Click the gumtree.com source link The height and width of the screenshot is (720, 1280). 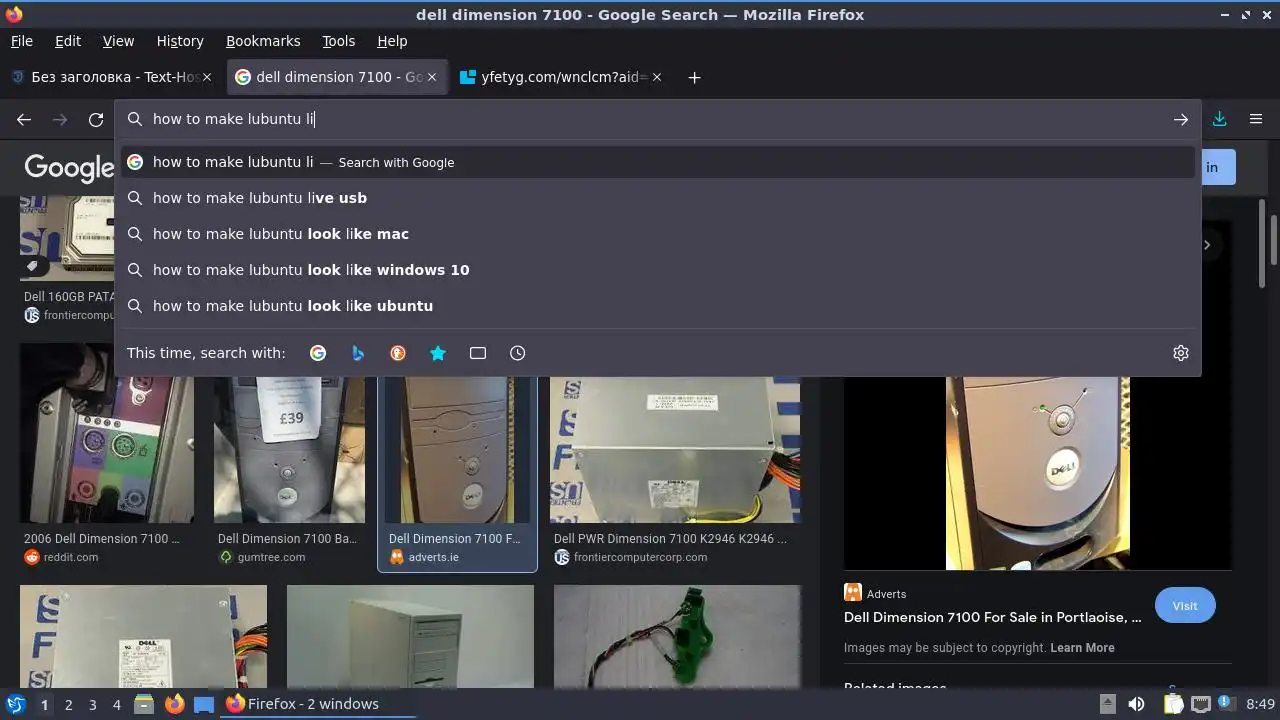pos(271,557)
